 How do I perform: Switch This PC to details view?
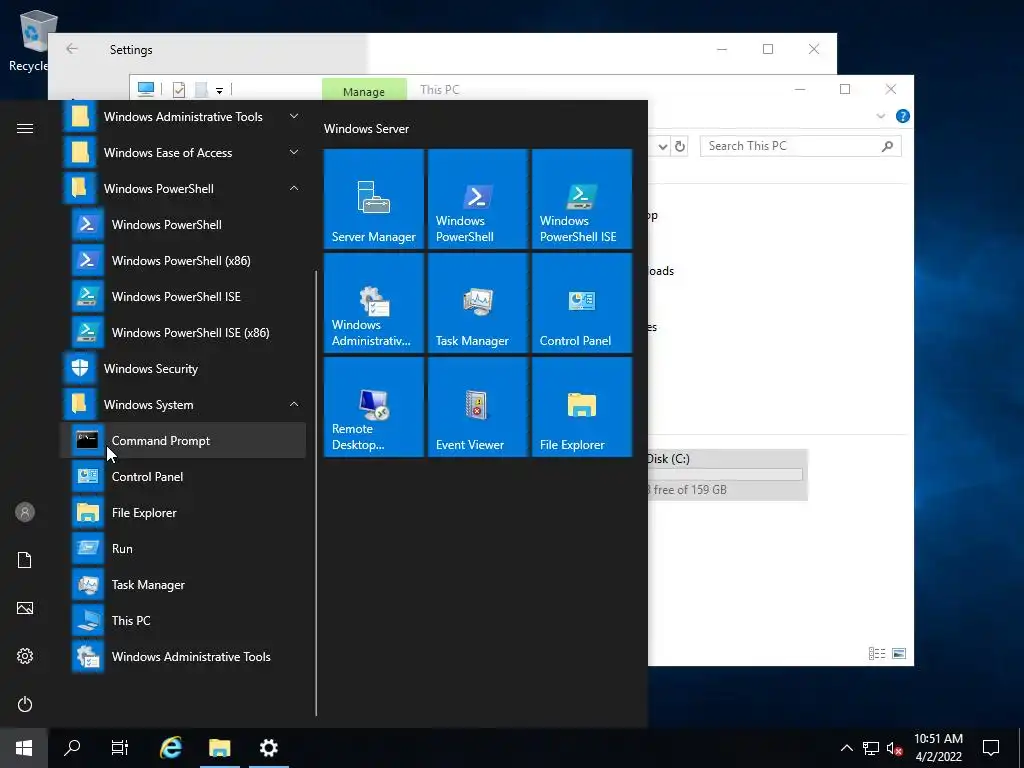click(877, 653)
